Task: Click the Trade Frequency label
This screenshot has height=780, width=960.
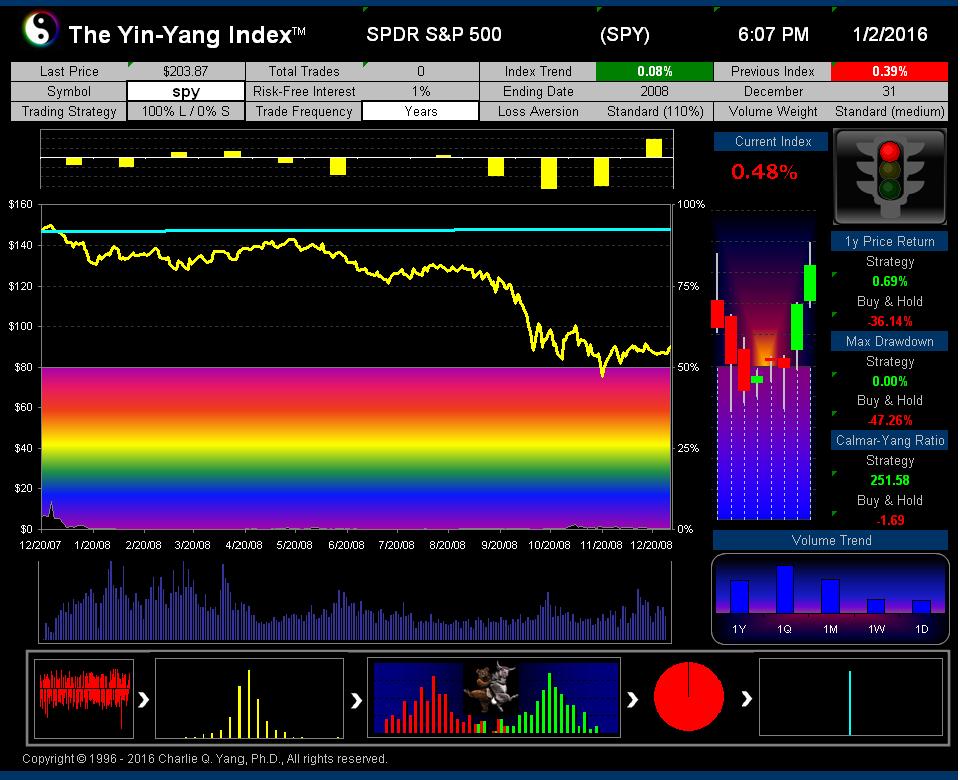Action: (x=304, y=111)
